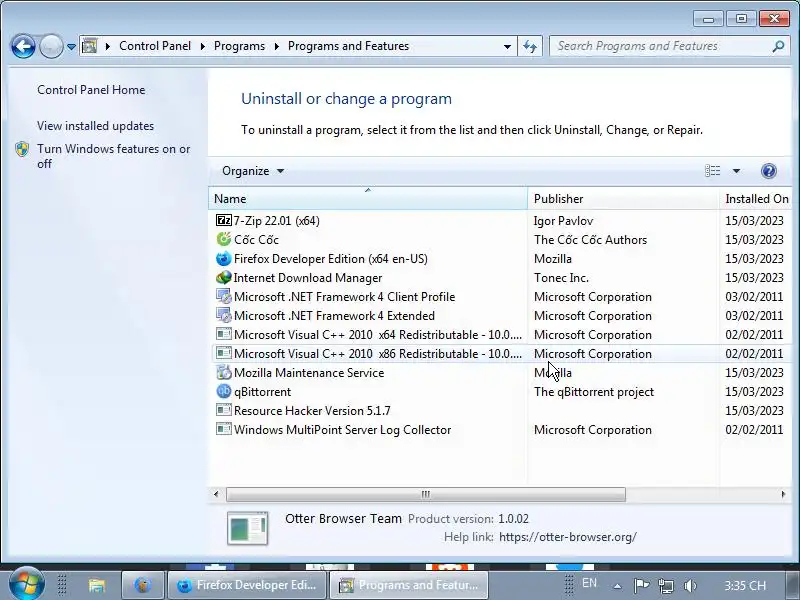The width and height of the screenshot is (800, 600).
Task: Switch to Firefox Developer Edition taskbar button
Action: coord(247,585)
